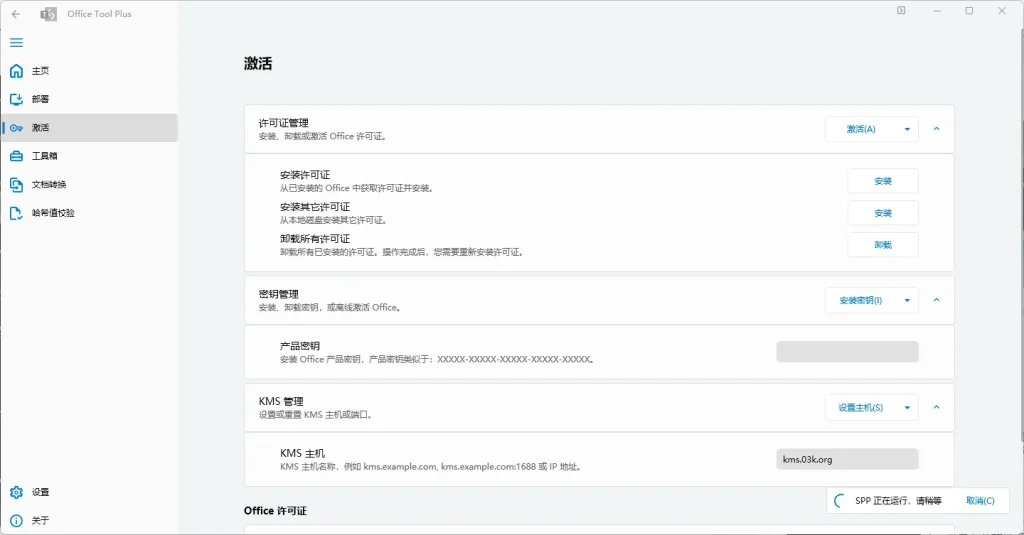
Task: Click the KMS 主机 field showing kms.03k.org
Action: [847, 459]
